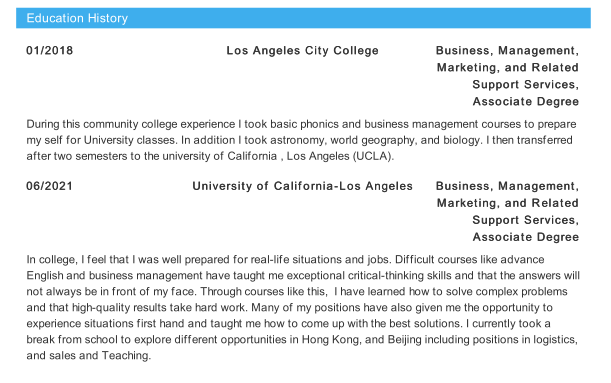The height and width of the screenshot is (383, 611).
Task: Click 'and sales and Teaching.' line
Action: [x=88, y=355]
